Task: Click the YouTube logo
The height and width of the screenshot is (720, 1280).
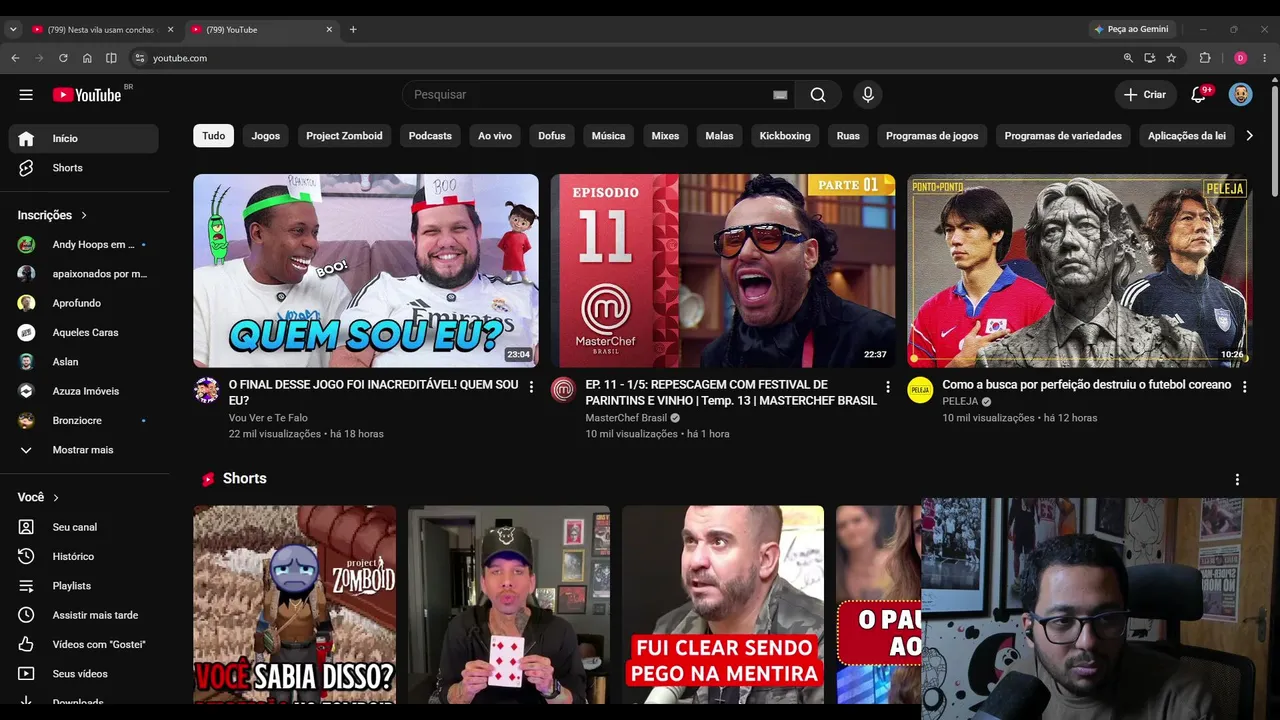Action: (x=88, y=95)
